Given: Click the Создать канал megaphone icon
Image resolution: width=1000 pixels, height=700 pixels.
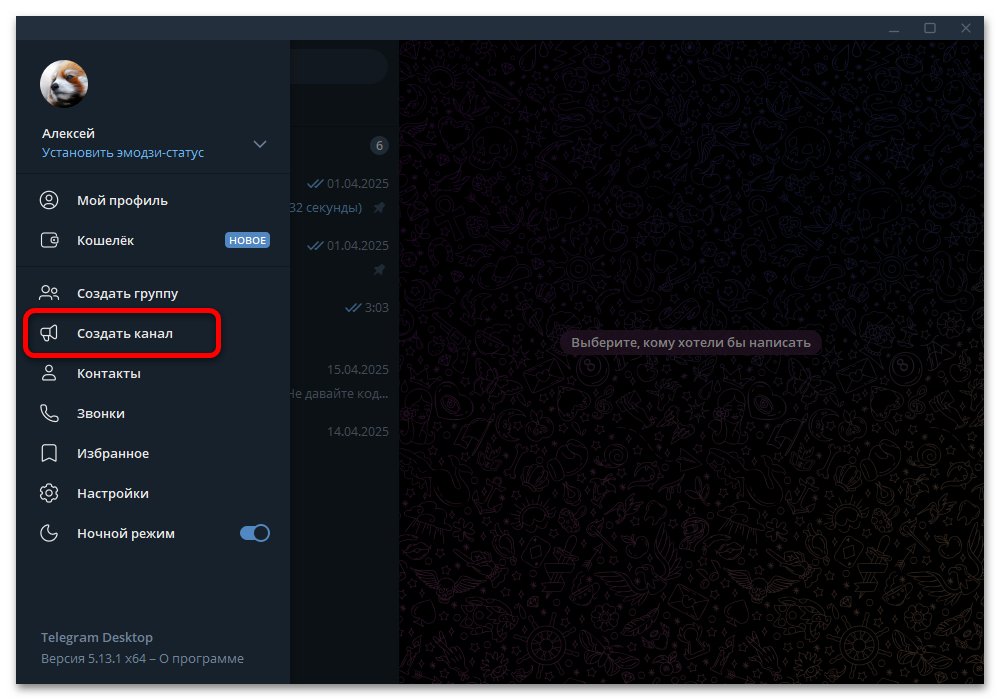Looking at the screenshot, I should coord(49,333).
